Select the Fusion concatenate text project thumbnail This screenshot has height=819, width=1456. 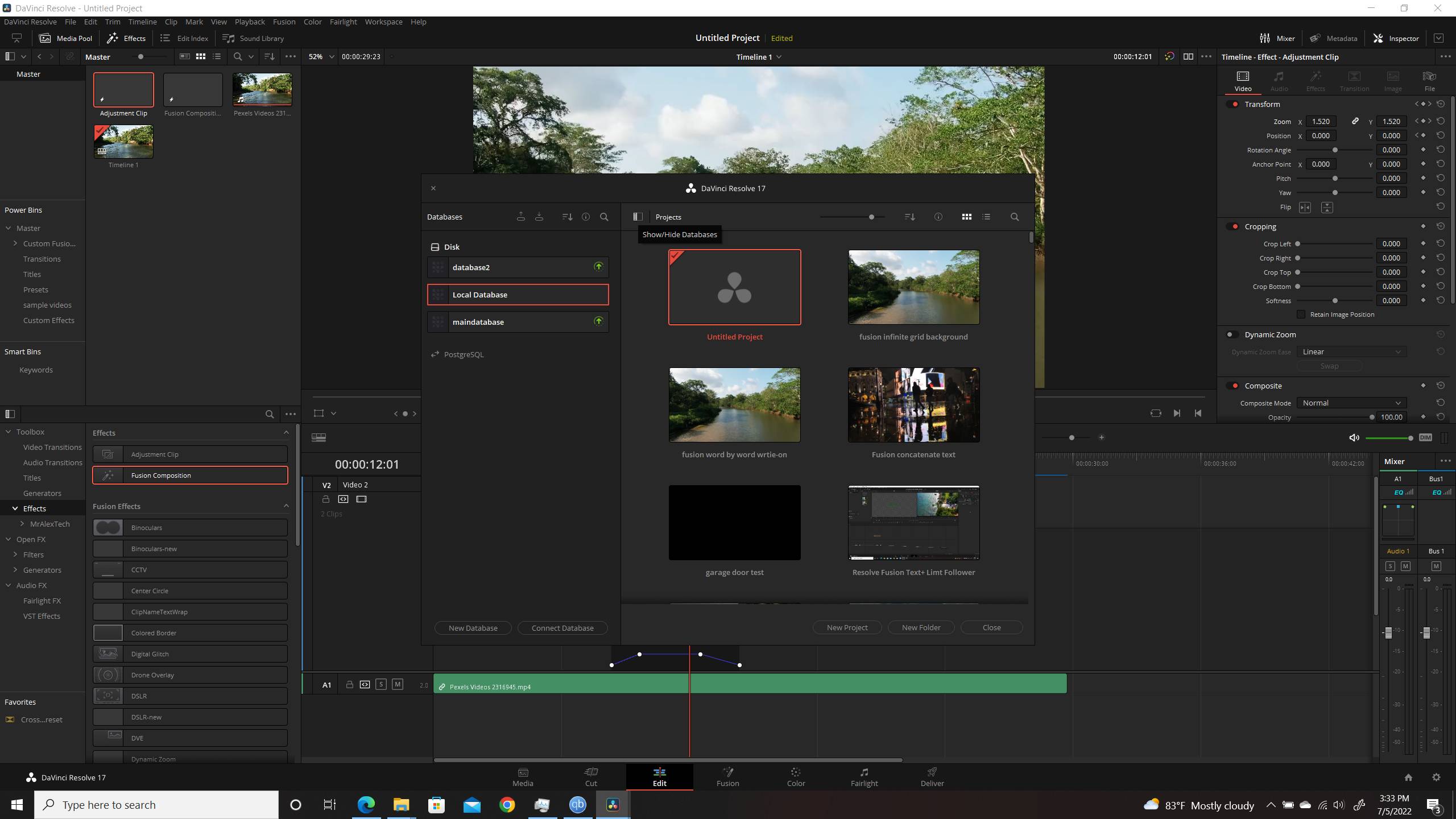coord(913,404)
